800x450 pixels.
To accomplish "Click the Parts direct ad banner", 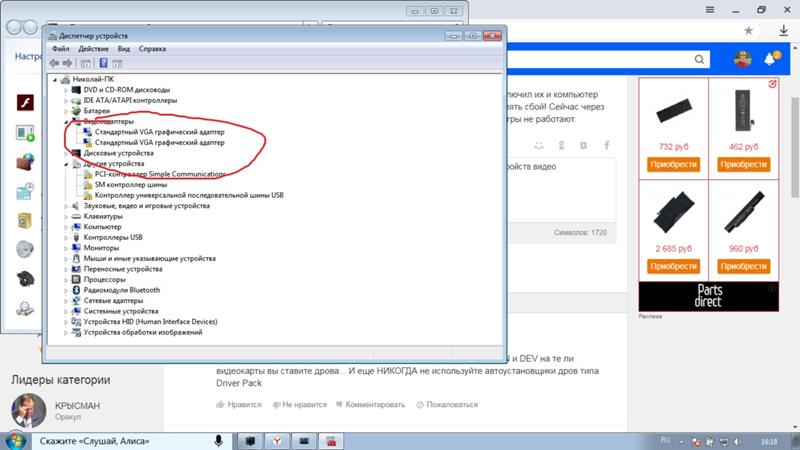I will 708,296.
